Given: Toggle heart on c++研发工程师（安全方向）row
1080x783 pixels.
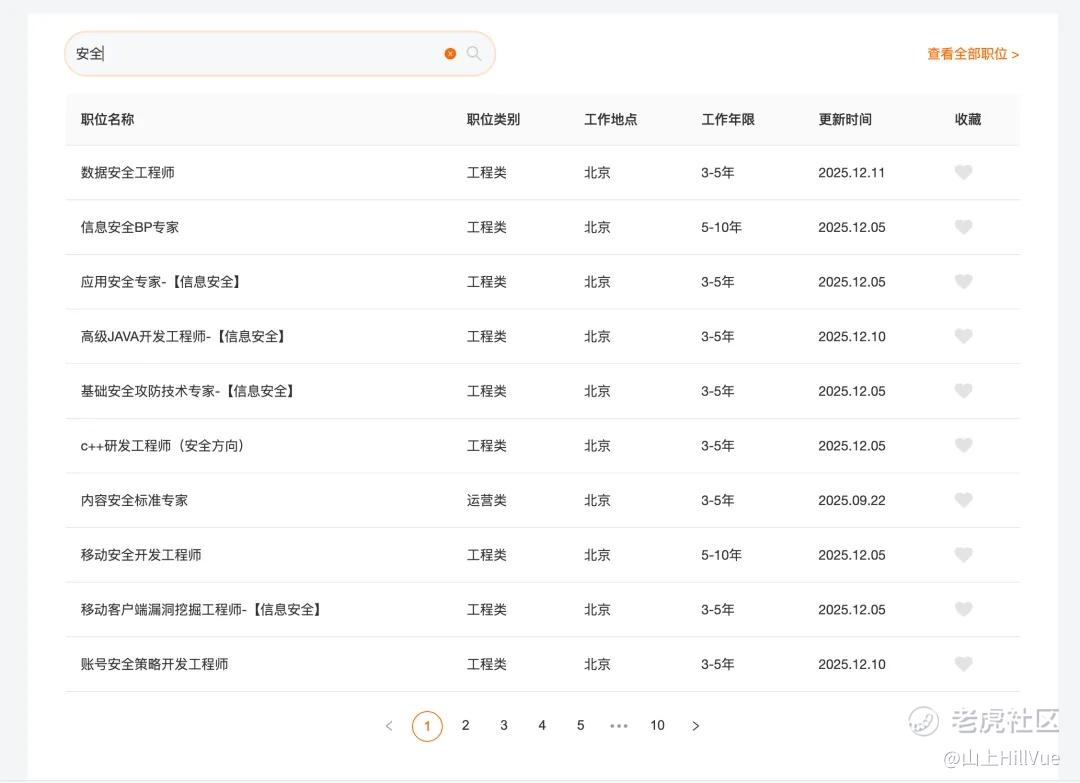Looking at the screenshot, I should click(964, 445).
